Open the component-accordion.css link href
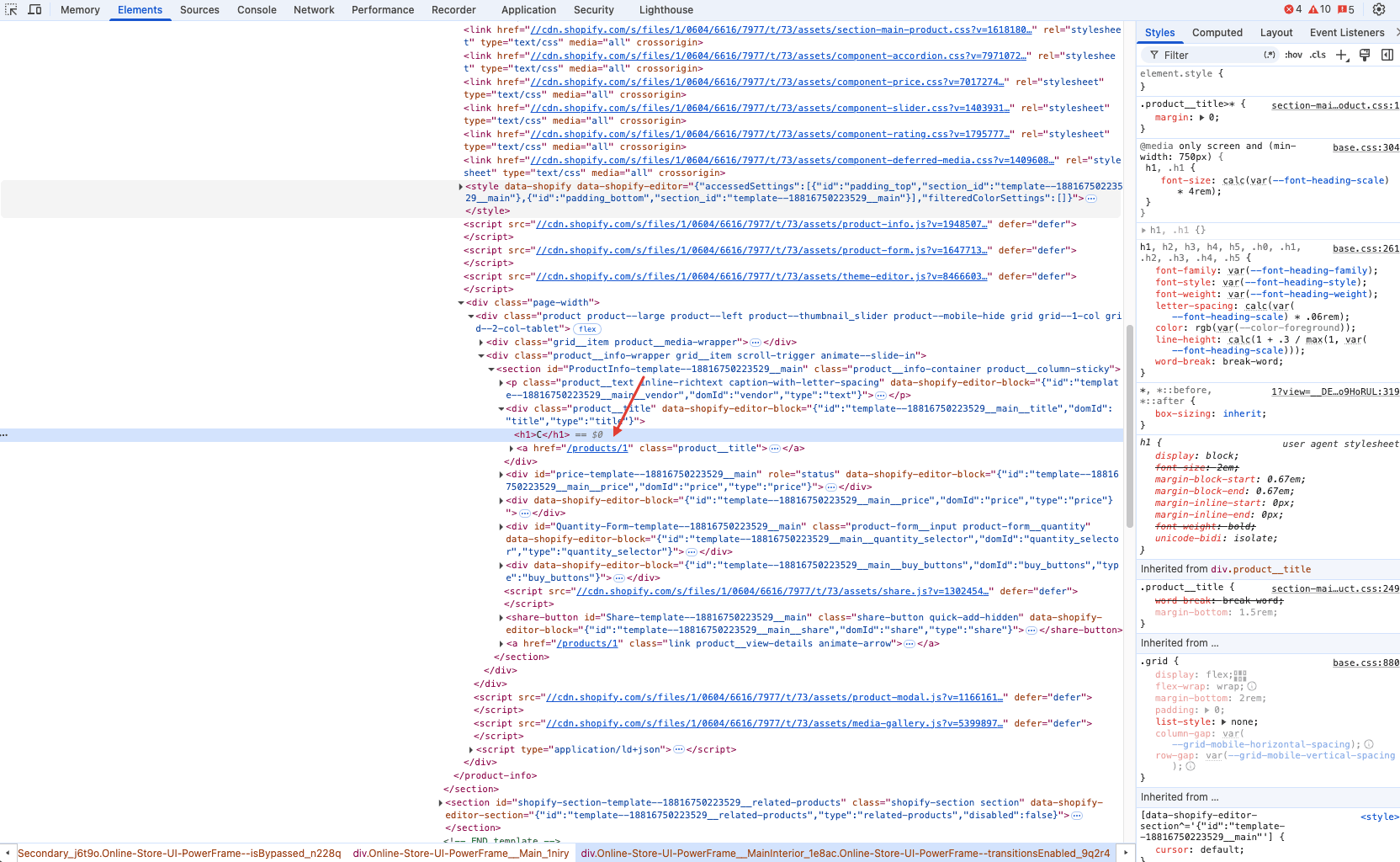1400x862 pixels. (778, 56)
